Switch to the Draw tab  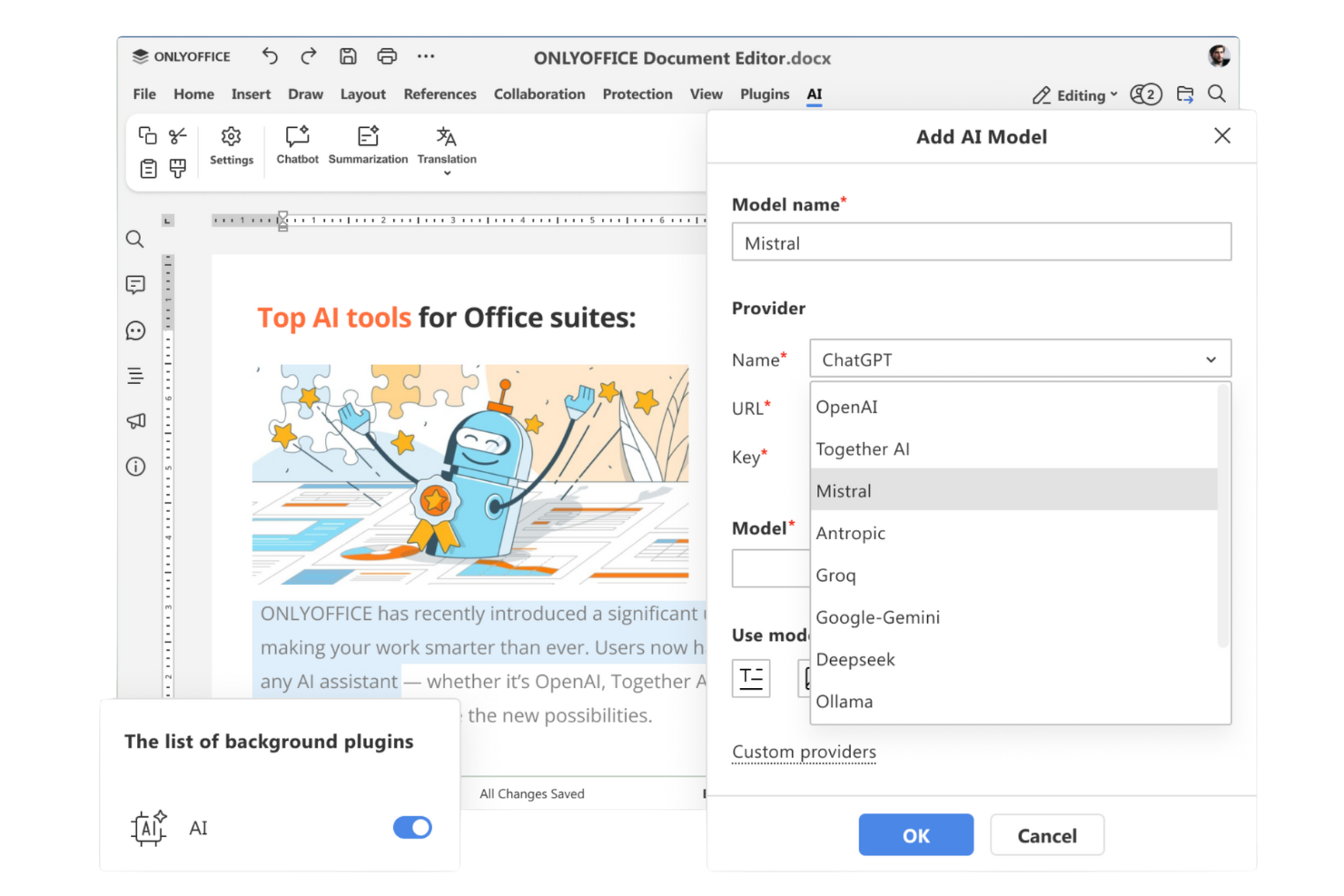pos(305,94)
